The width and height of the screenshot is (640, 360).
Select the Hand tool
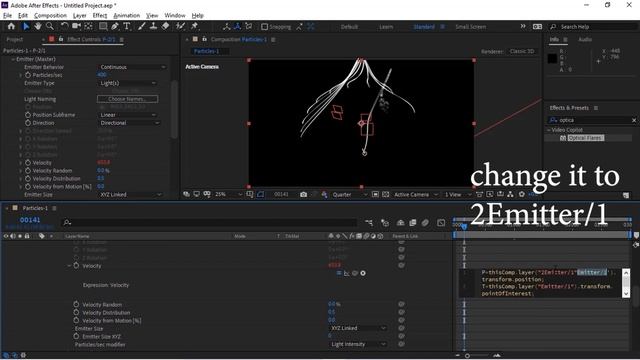(38, 27)
